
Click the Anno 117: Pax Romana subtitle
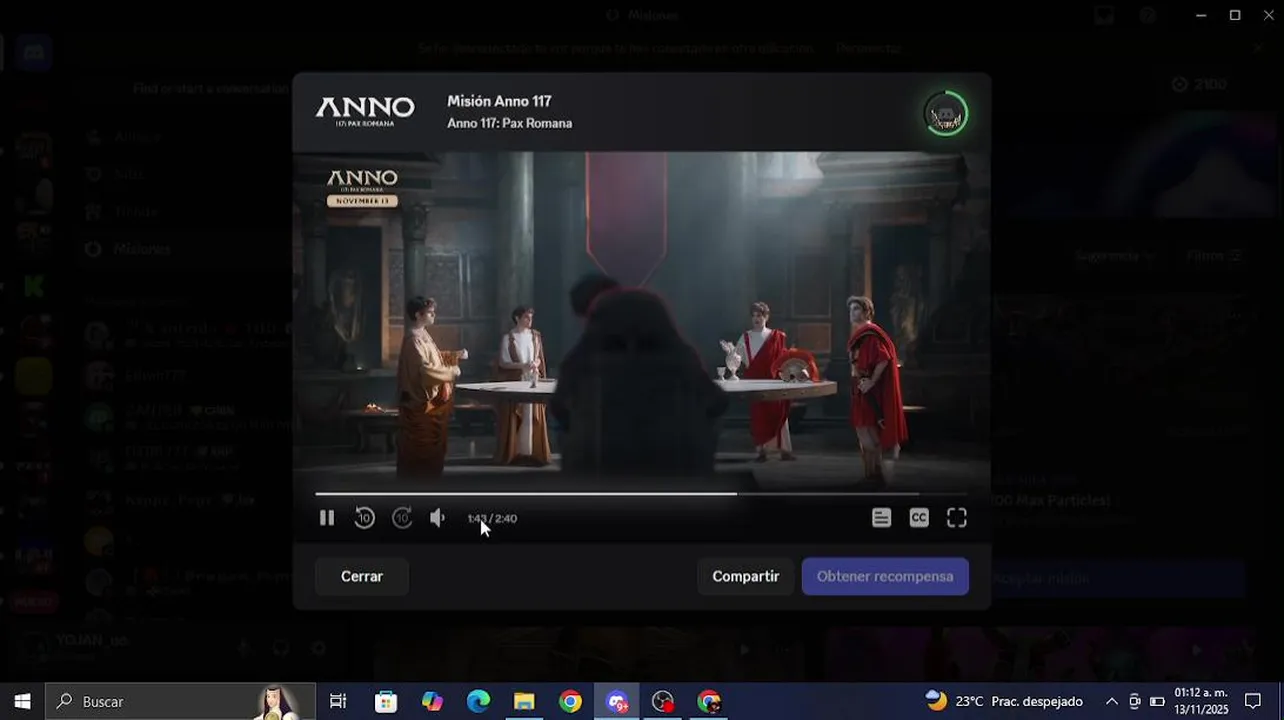510,123
